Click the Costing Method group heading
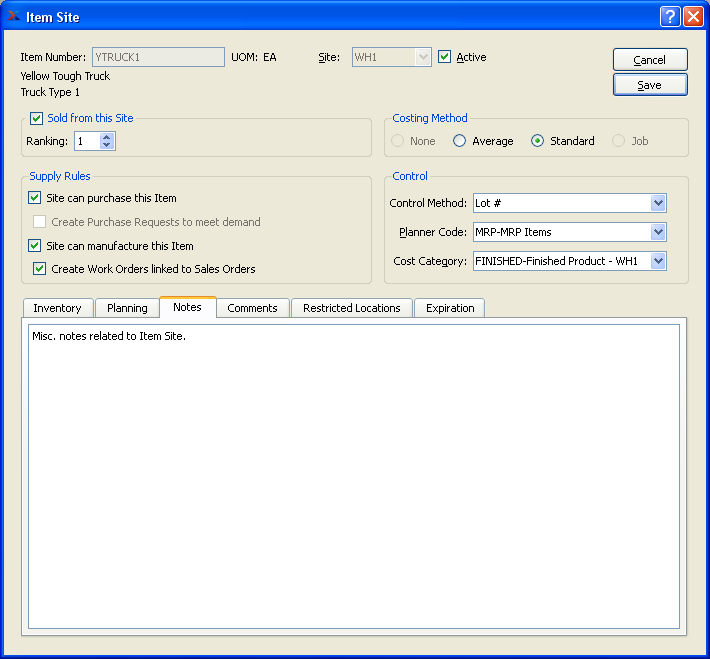Screen dimensions: 710x659 430,118
